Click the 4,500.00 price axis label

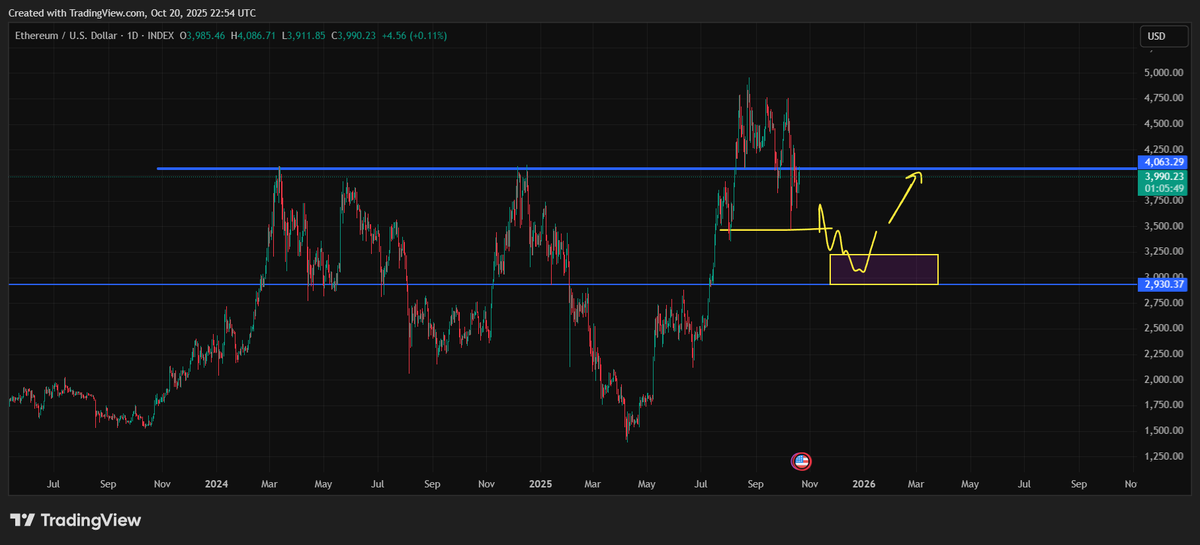[1164, 124]
